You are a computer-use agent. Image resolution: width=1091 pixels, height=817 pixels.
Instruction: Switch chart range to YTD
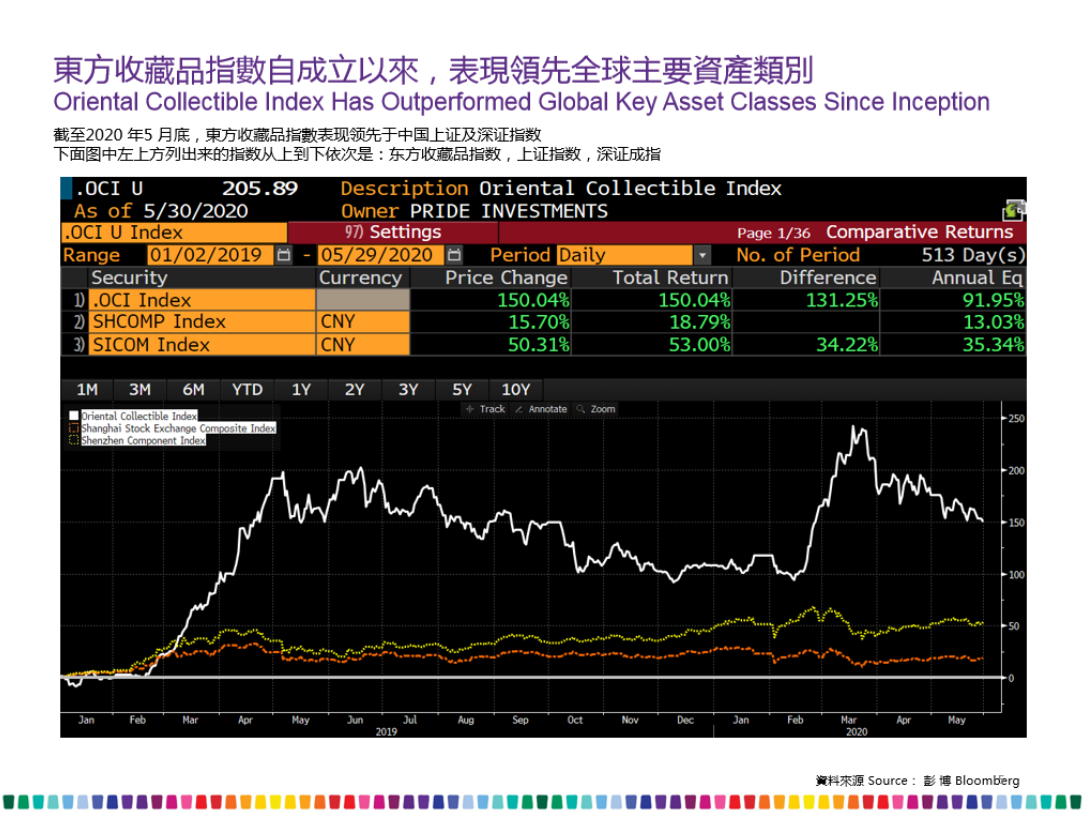pos(247,390)
